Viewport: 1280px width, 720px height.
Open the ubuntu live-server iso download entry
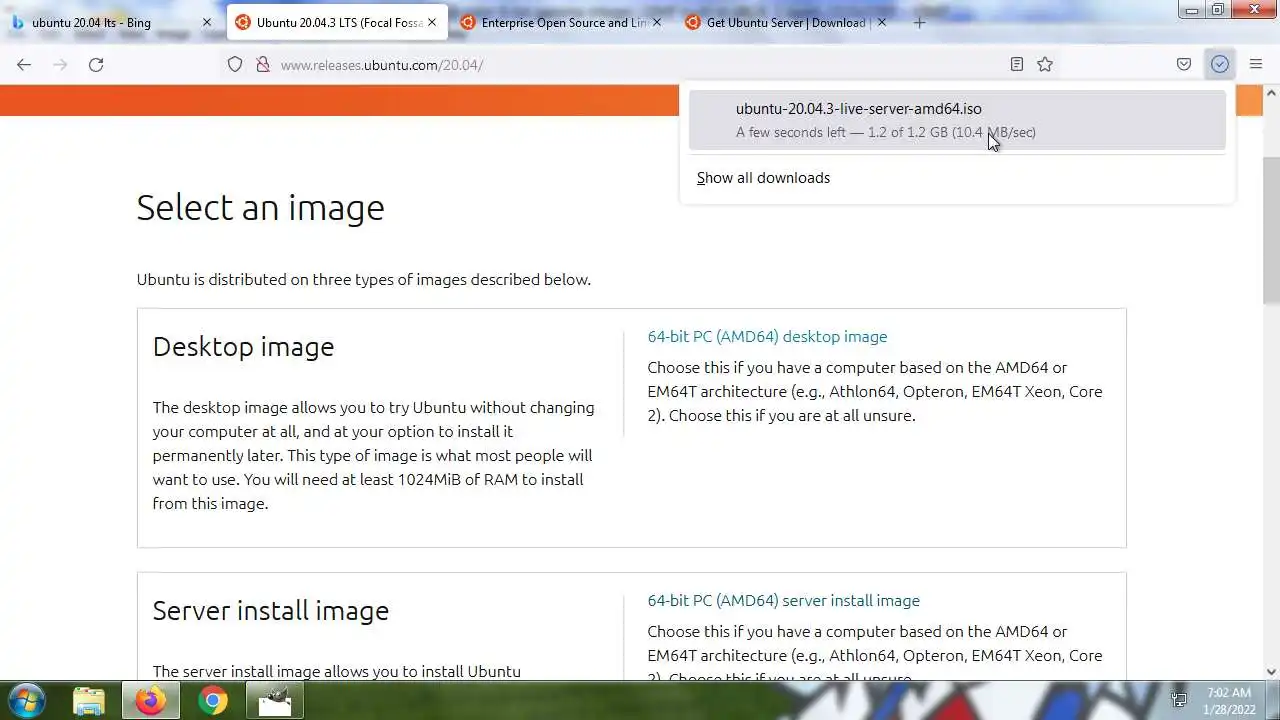click(957, 120)
